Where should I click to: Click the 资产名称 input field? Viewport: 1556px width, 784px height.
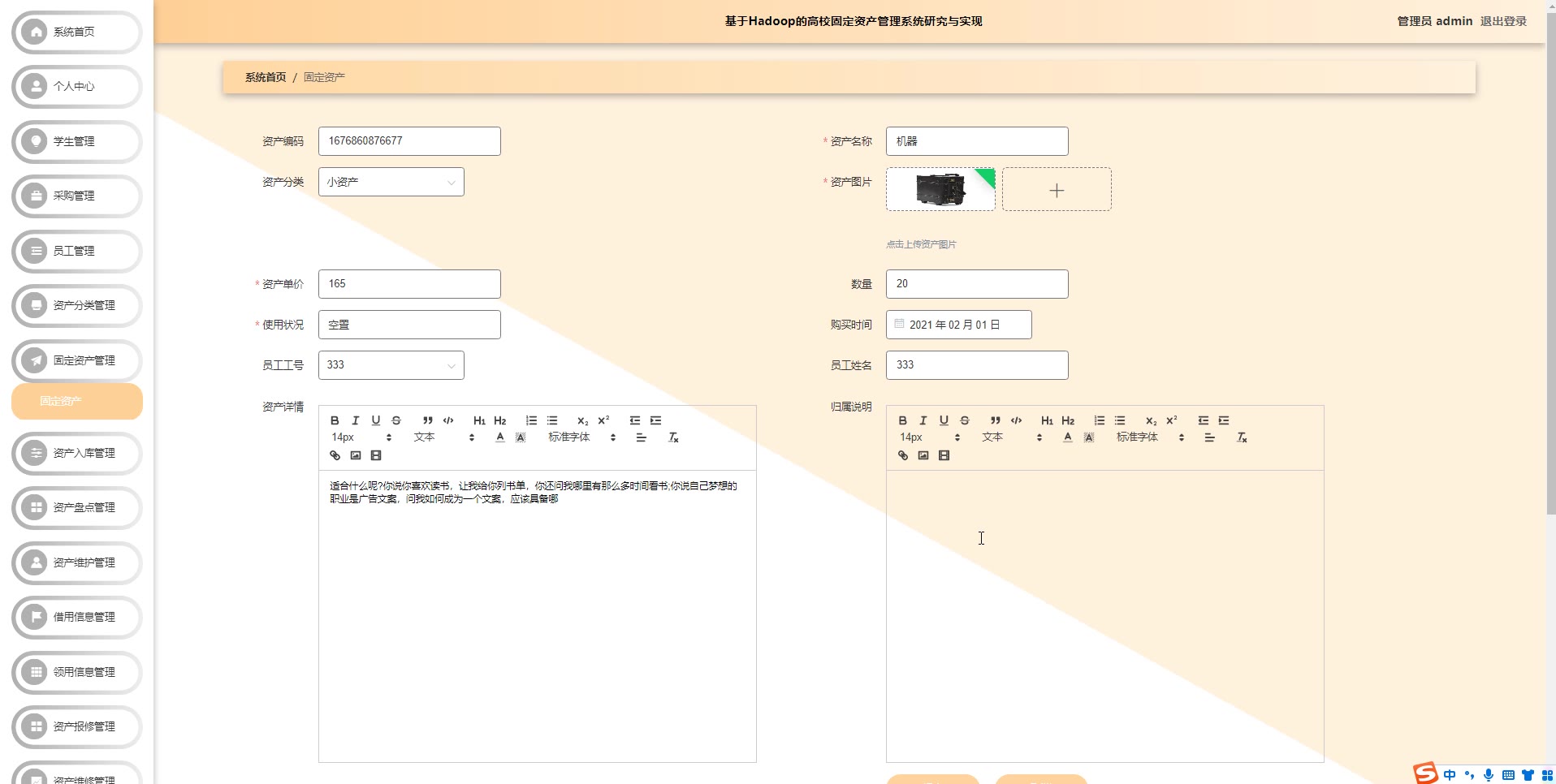(x=977, y=141)
